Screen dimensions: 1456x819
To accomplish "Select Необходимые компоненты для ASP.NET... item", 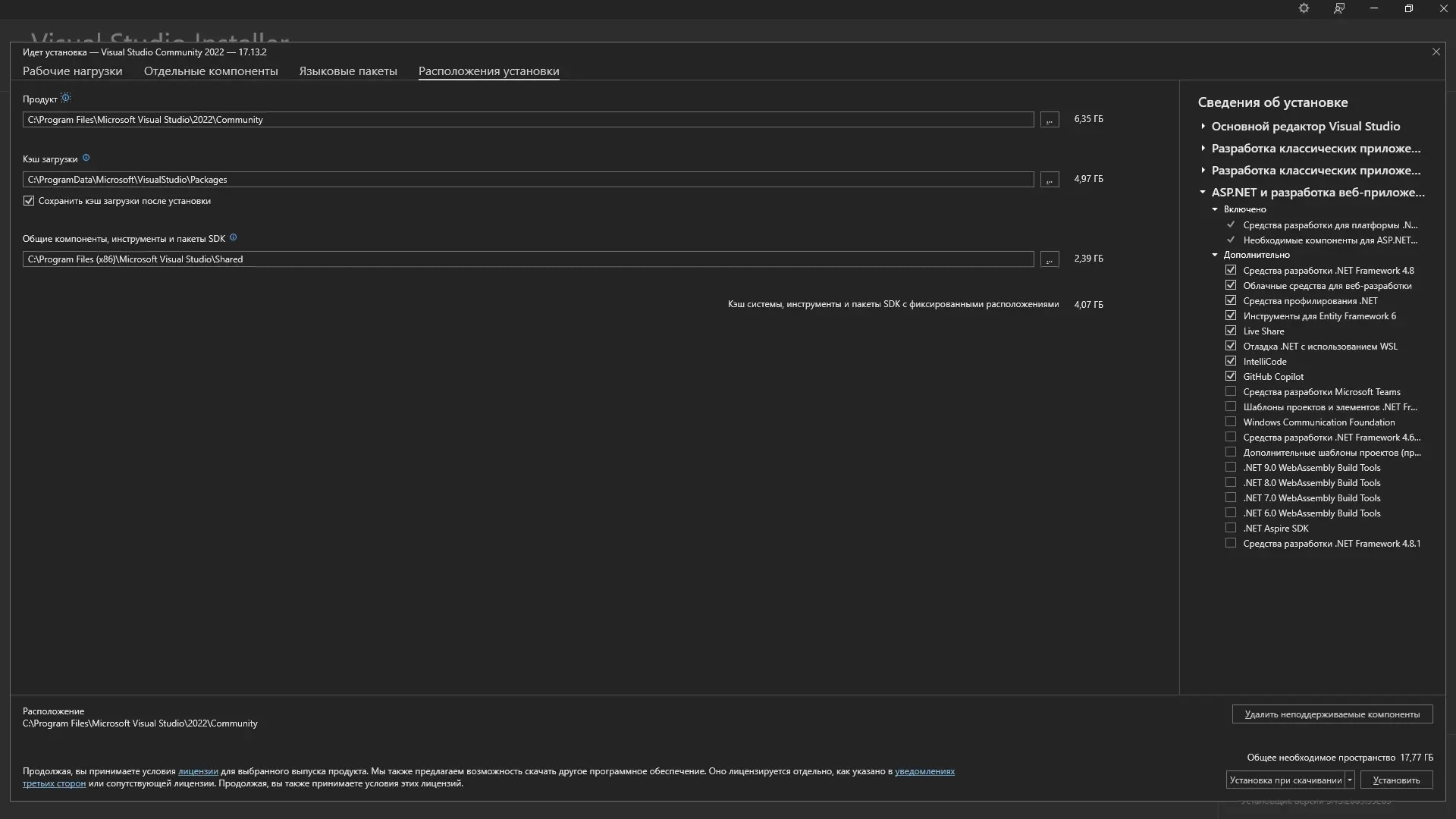I will click(x=1330, y=240).
